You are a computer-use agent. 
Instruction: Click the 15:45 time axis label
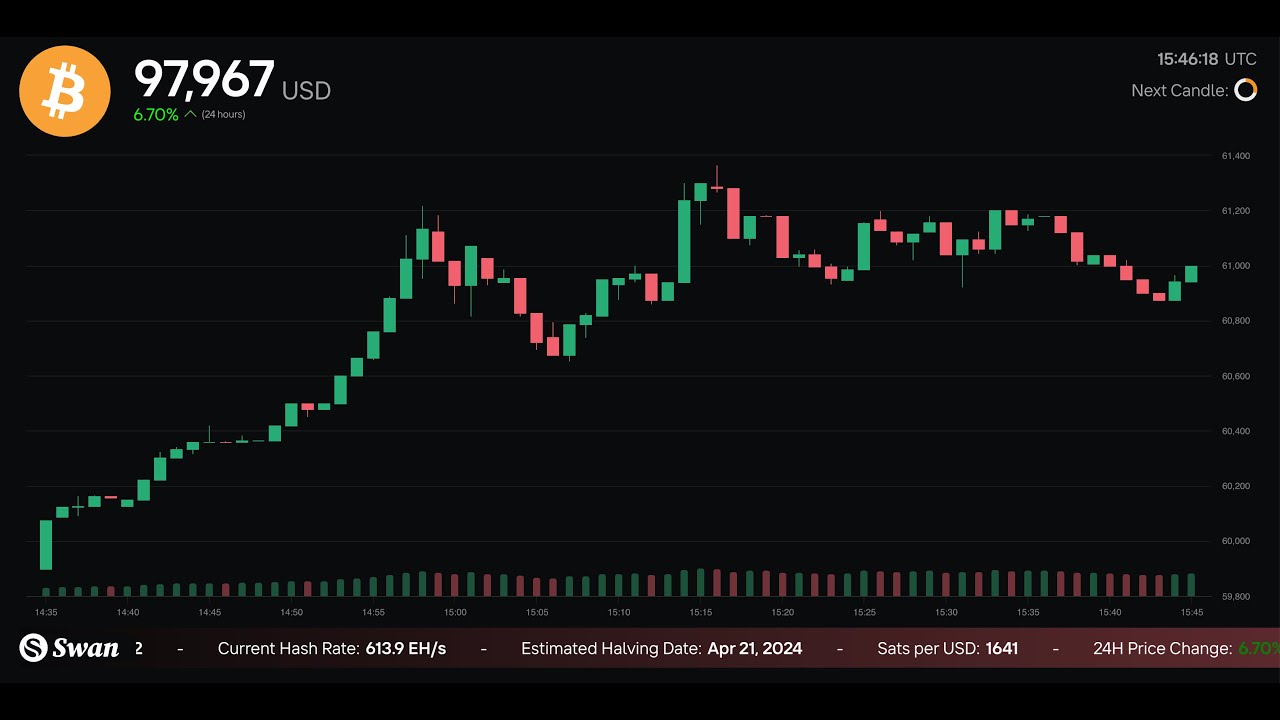click(x=1192, y=612)
